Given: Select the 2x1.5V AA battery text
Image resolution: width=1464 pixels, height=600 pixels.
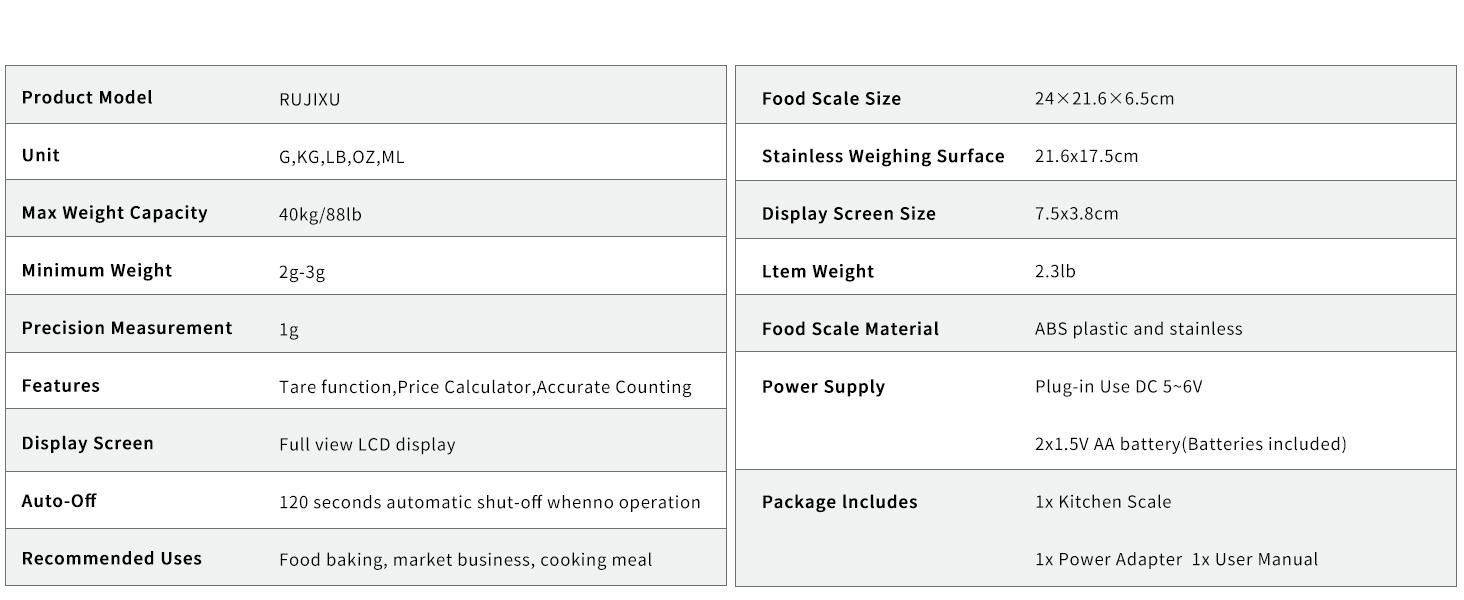Looking at the screenshot, I should 1190,444.
